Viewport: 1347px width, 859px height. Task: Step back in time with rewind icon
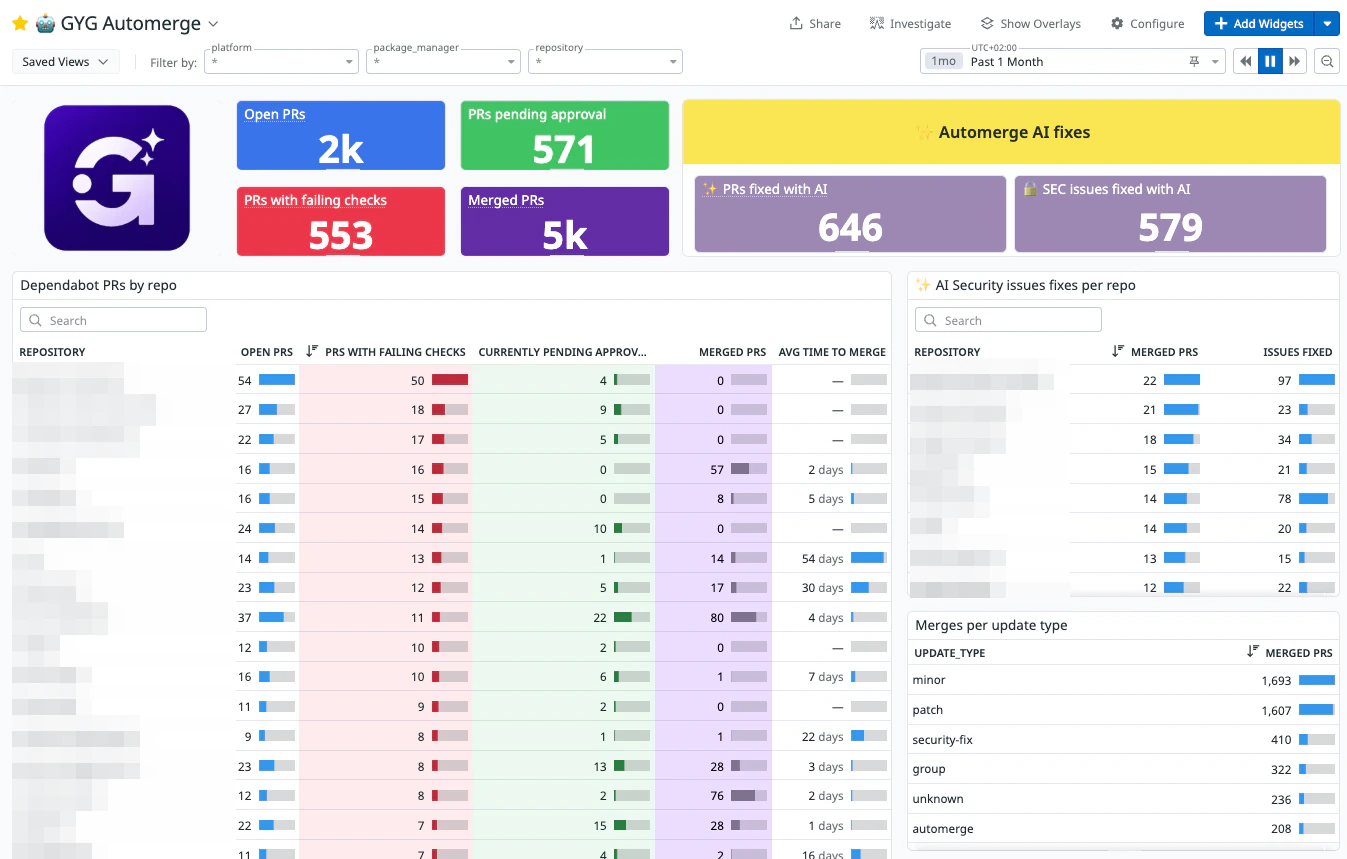pyautogui.click(x=1245, y=61)
